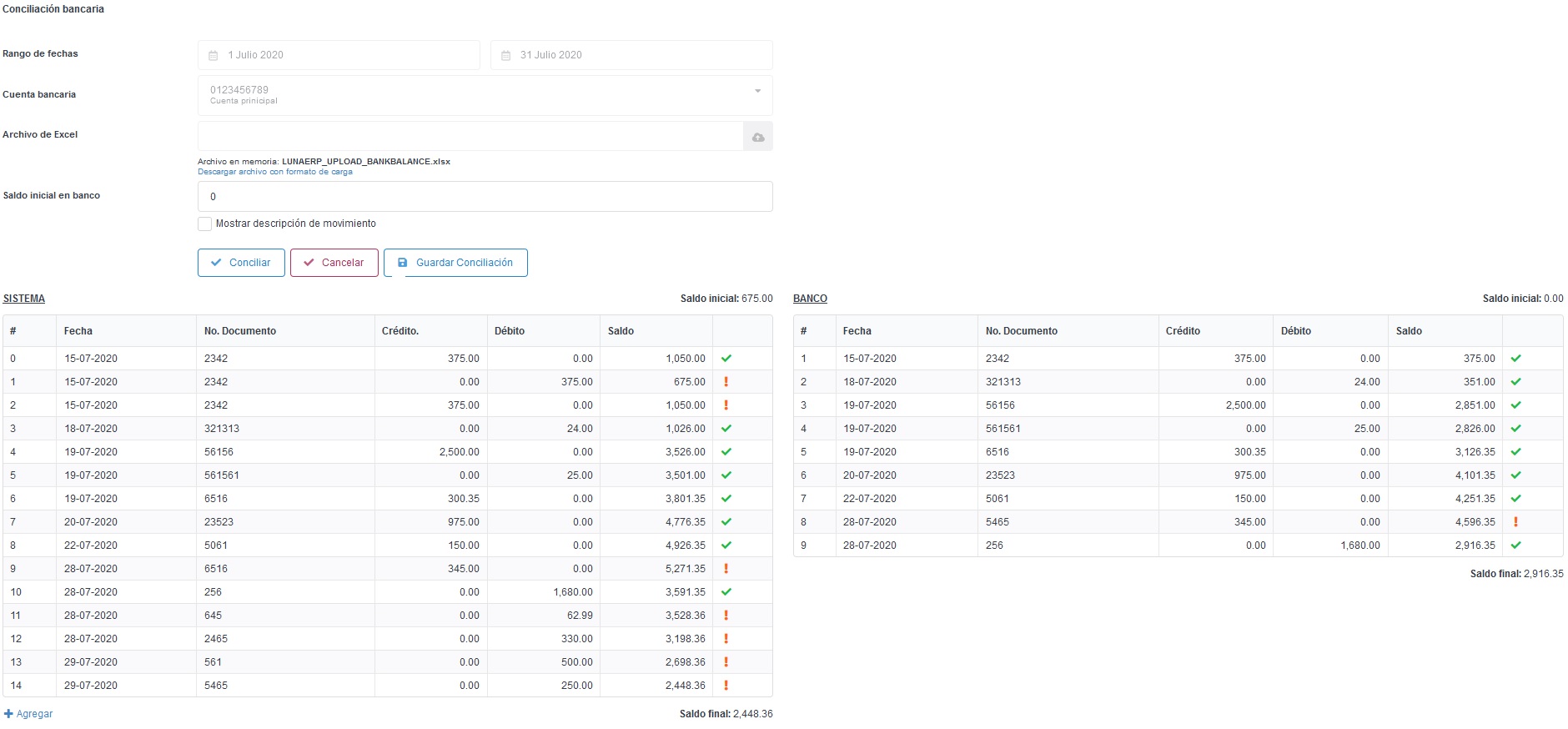This screenshot has height=729, width=1568.
Task: Click the green checkmark on Sistema row 0
Action: pyautogui.click(x=726, y=359)
